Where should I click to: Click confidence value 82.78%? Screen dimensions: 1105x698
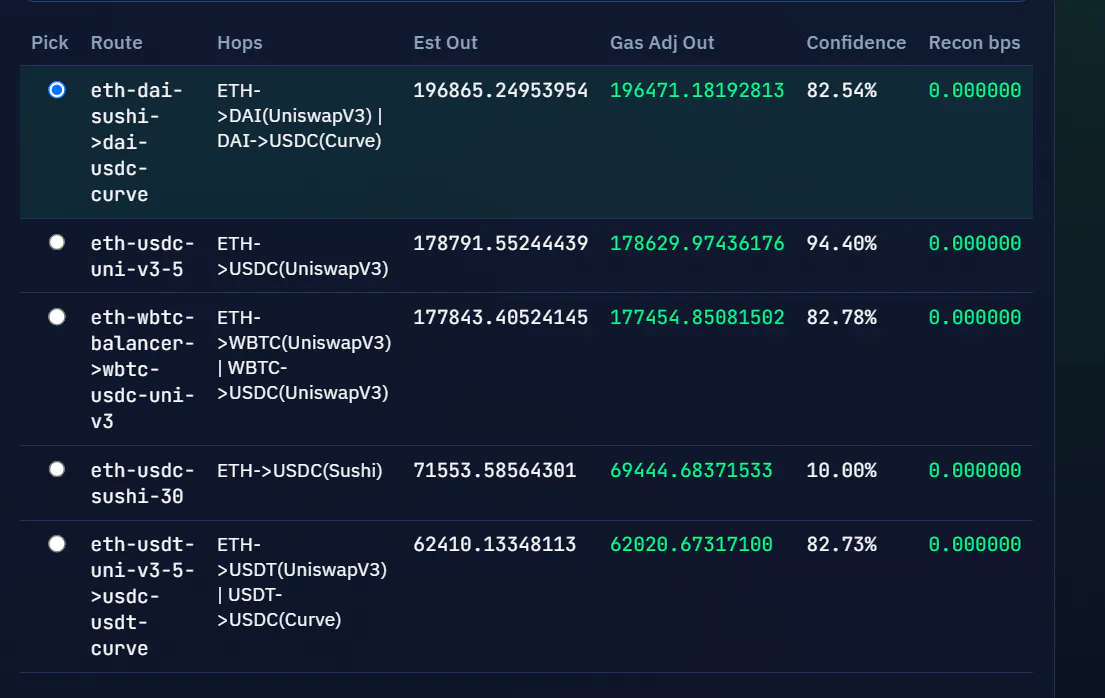pos(841,317)
